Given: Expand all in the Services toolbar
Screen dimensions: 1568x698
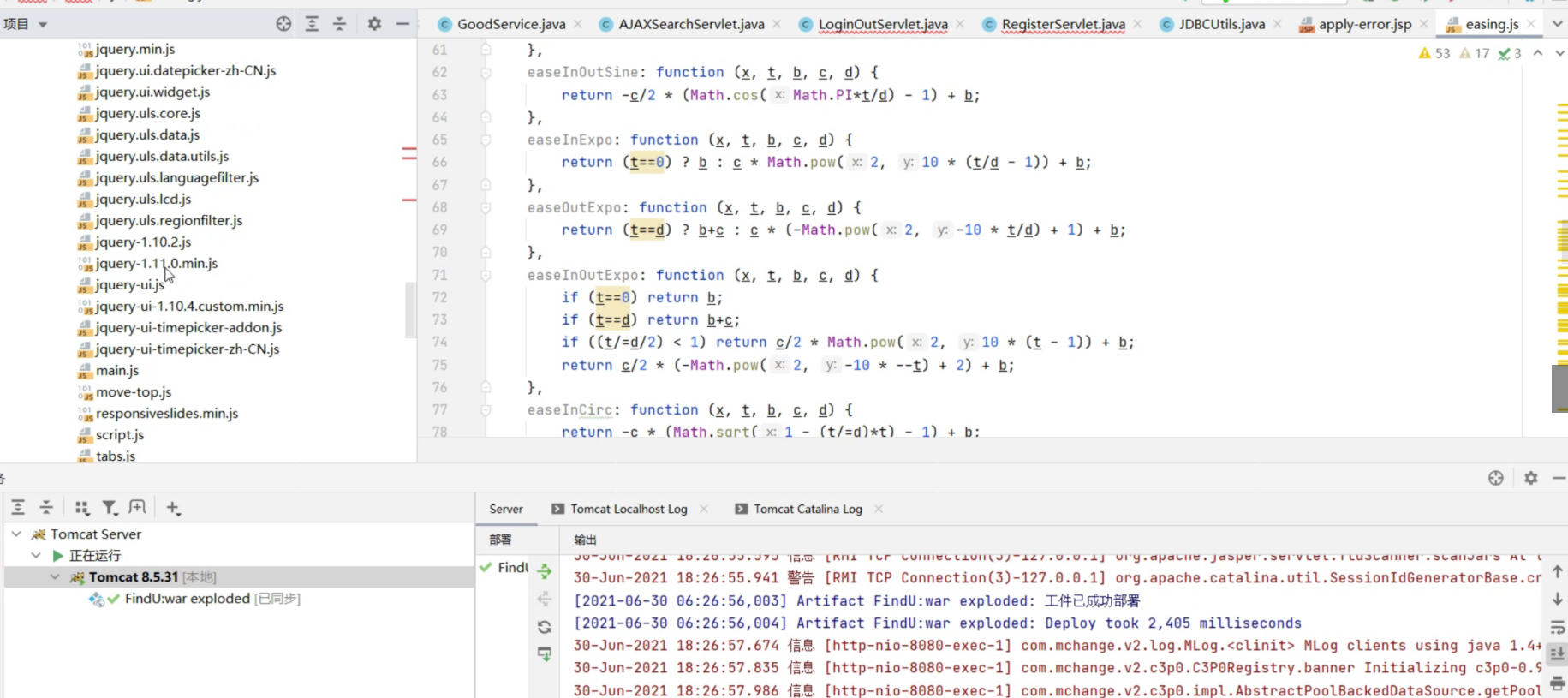Looking at the screenshot, I should tap(18, 508).
